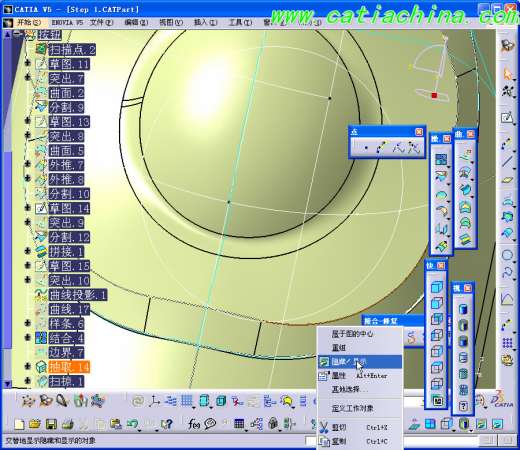Click the rectangular pattern dots icon
Screen dimensions: 520x450
(507, 343)
